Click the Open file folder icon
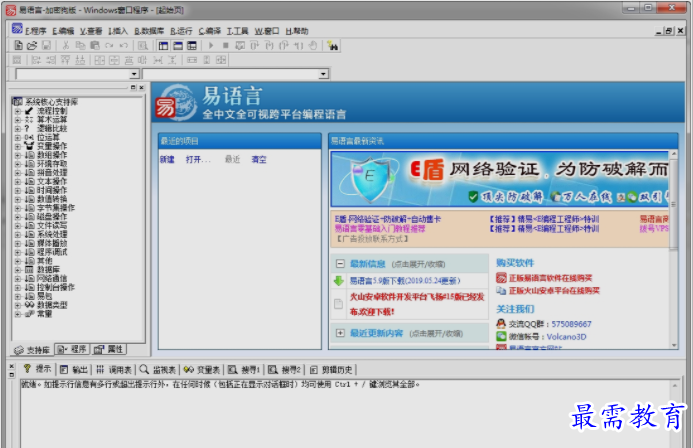 [x=32, y=45]
